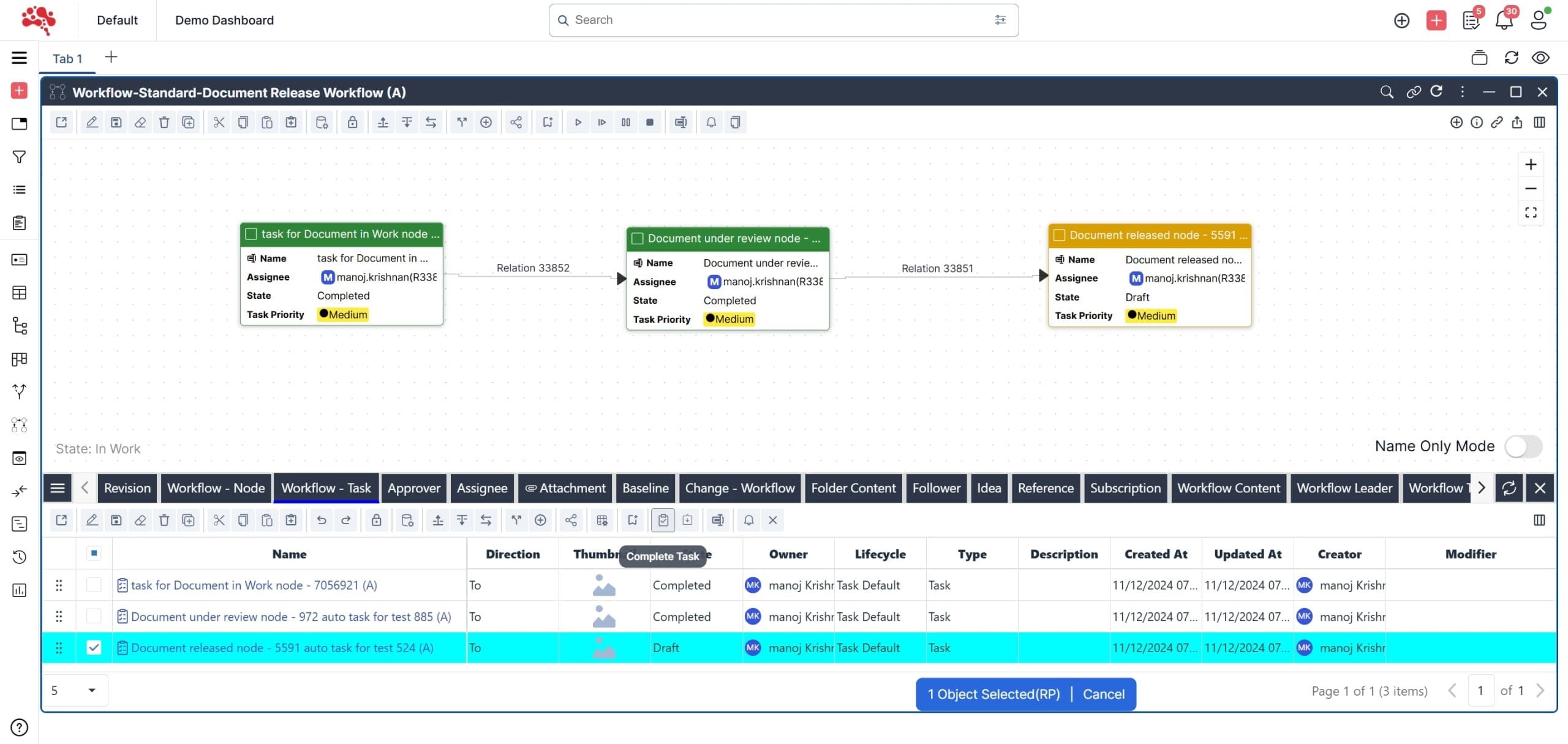Click the stop workflow icon

(650, 122)
